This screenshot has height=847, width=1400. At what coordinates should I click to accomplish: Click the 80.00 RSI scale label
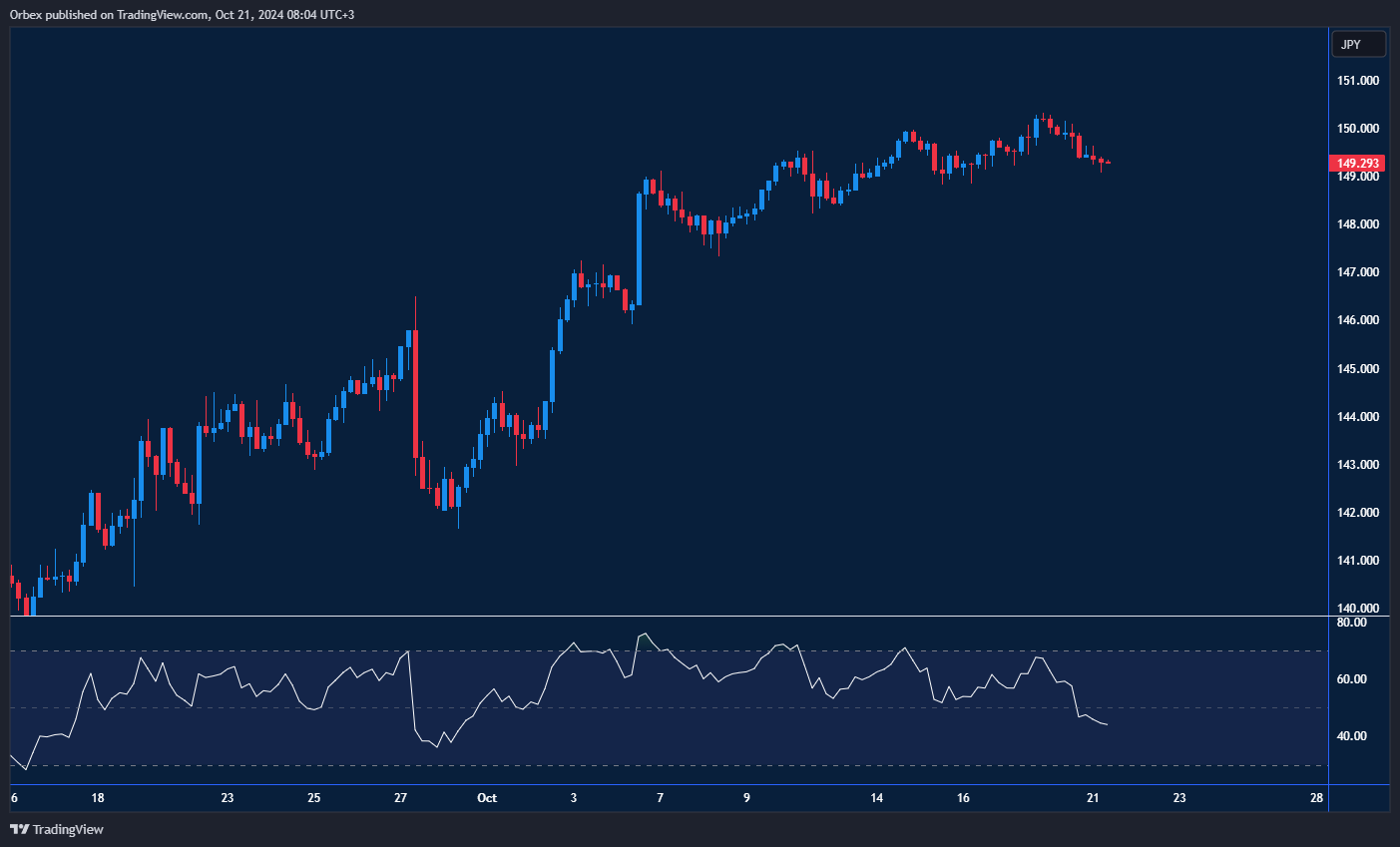point(1351,623)
